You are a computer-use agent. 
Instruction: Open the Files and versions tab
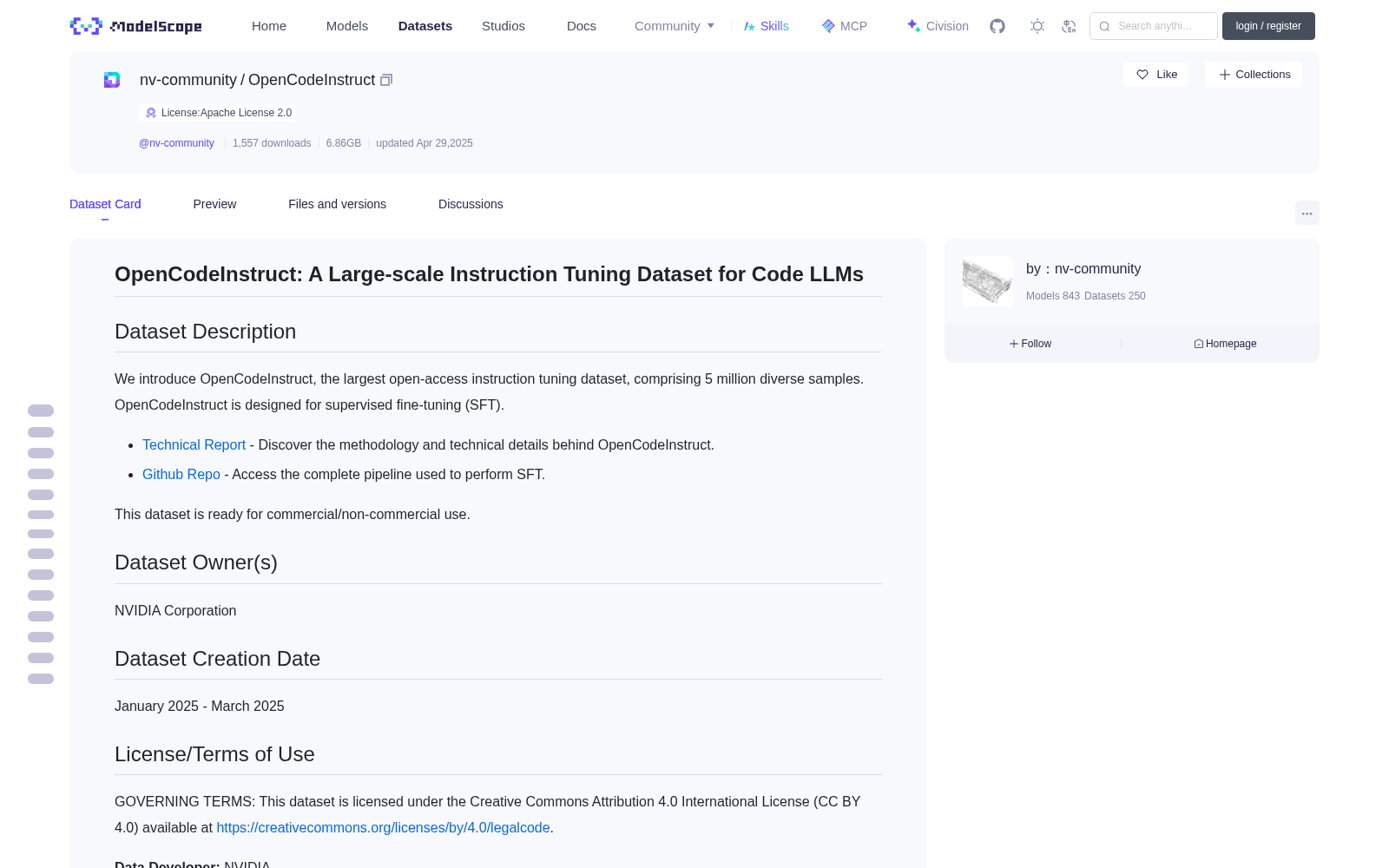coord(337,204)
